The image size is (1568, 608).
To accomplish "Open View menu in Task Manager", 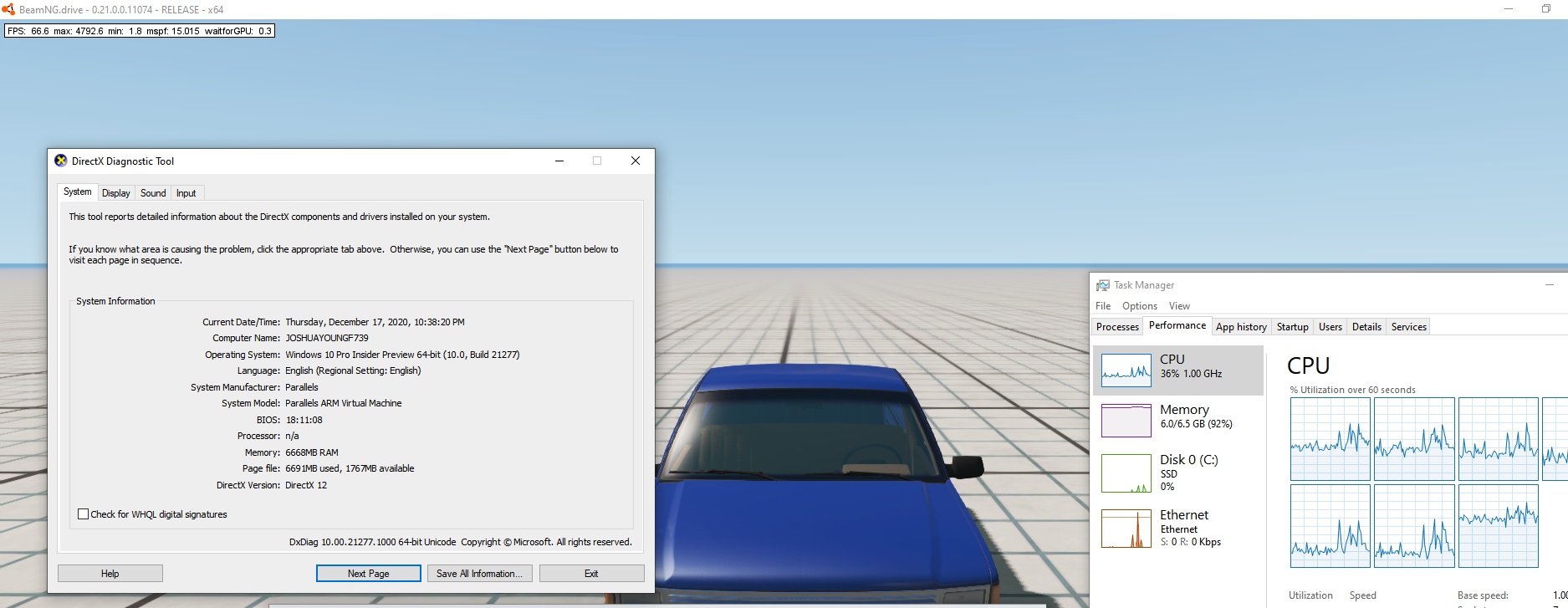I will point(1179,306).
